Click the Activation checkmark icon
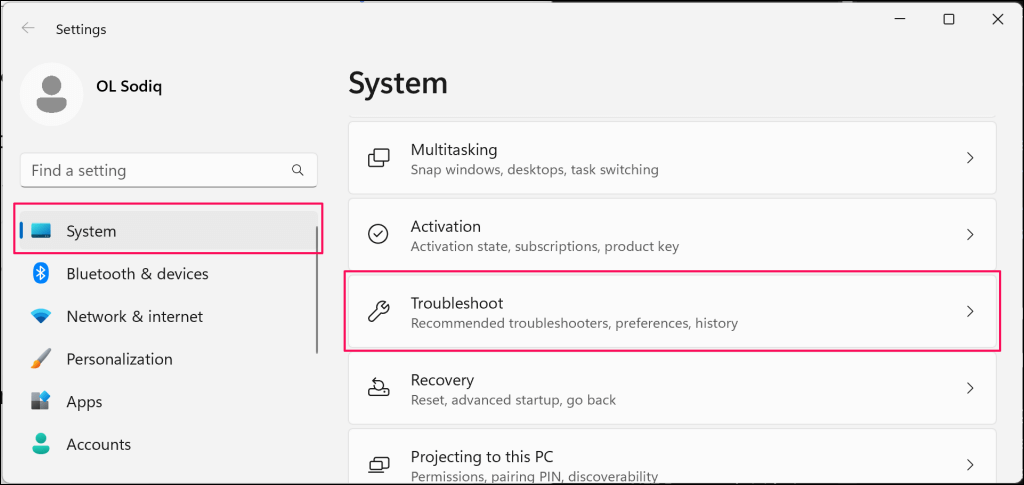 tap(379, 234)
